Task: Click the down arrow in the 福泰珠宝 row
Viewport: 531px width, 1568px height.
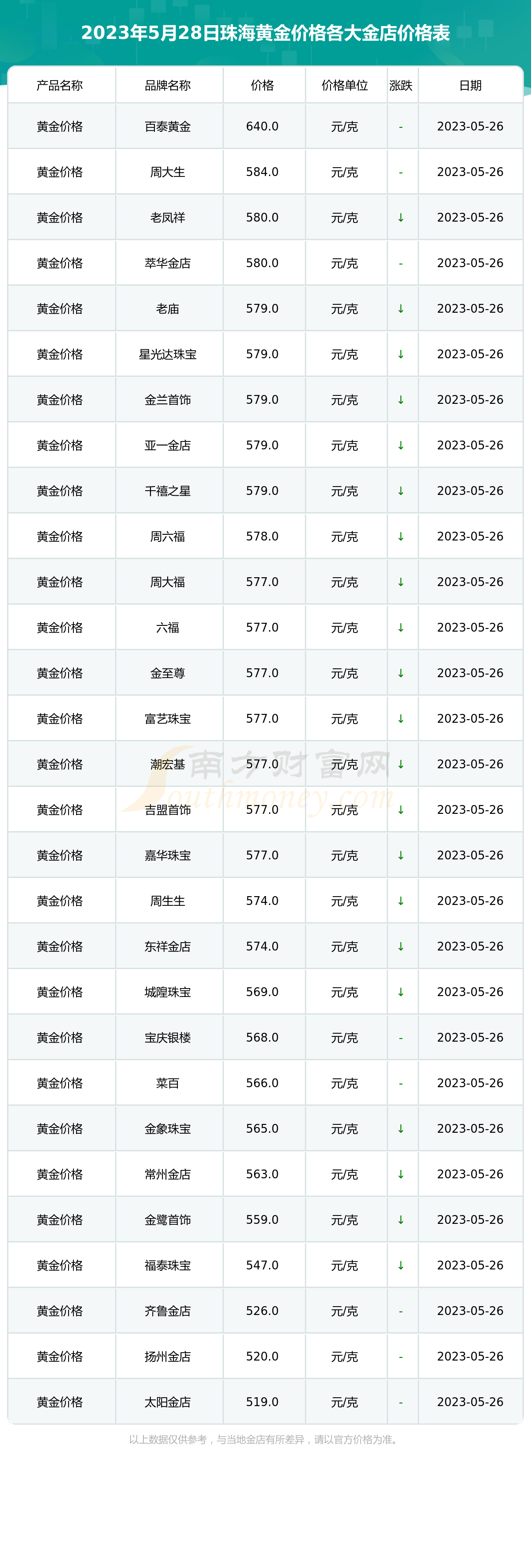Action: [401, 1265]
